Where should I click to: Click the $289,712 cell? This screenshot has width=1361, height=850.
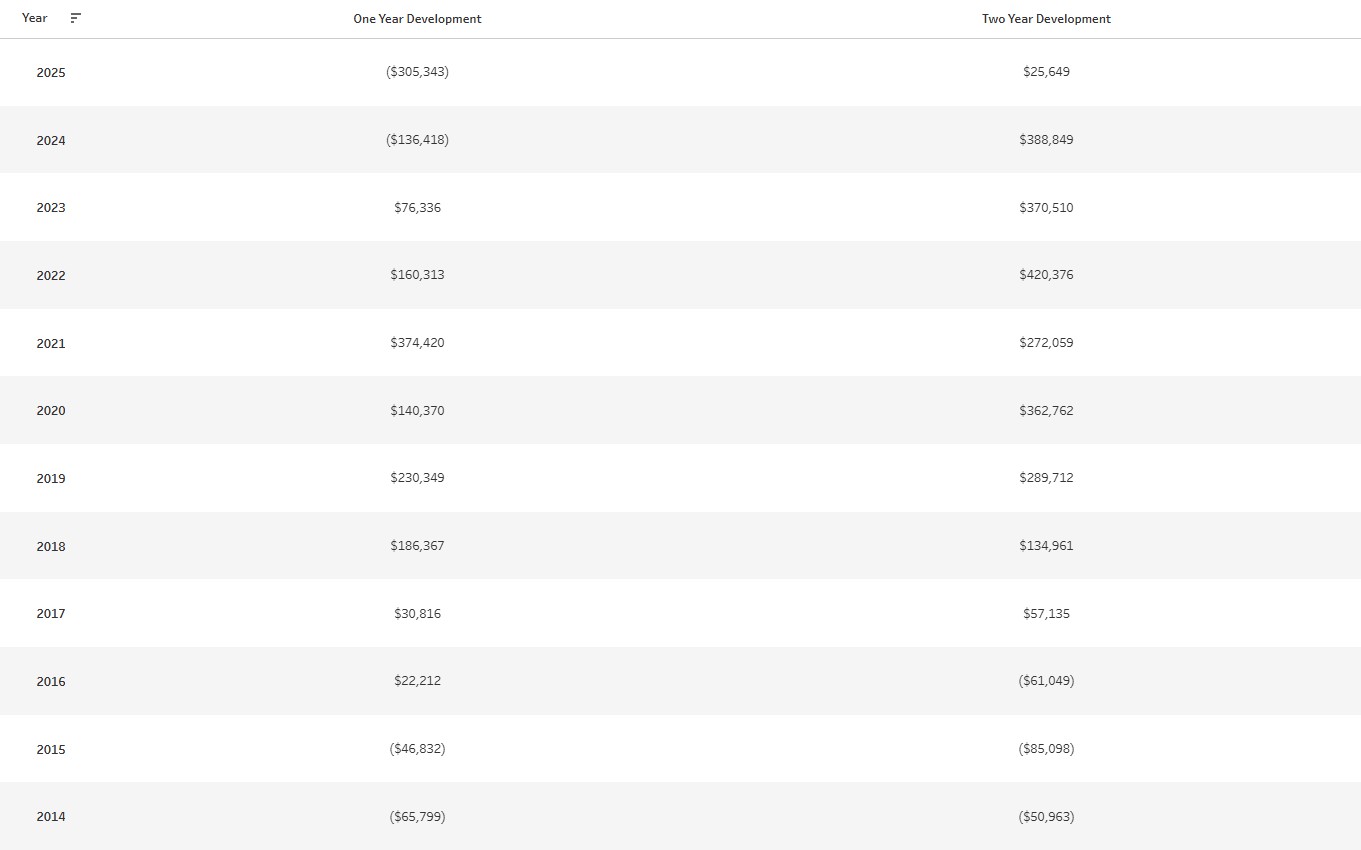[1046, 478]
